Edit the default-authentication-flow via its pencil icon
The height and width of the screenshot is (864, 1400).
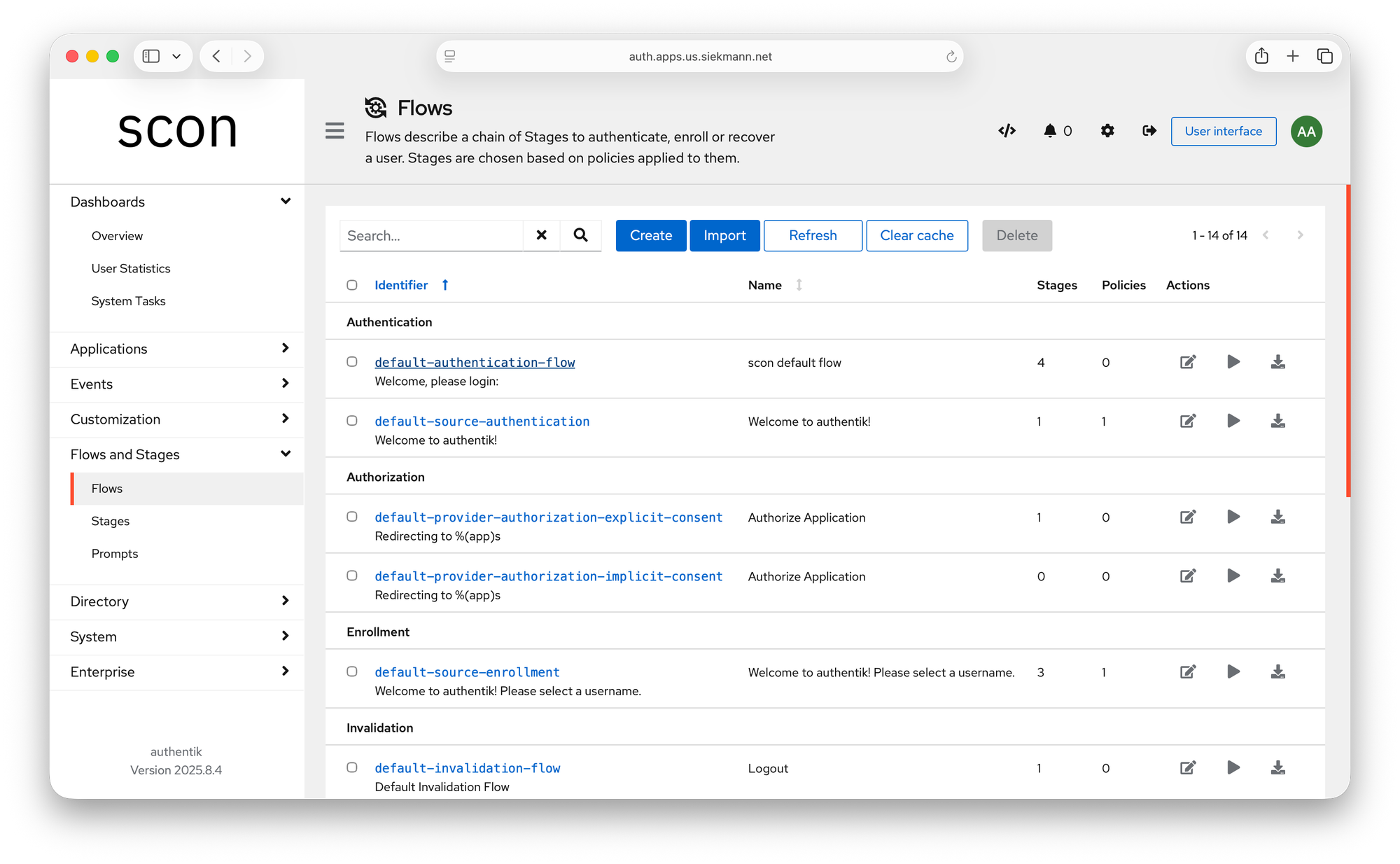tap(1188, 362)
